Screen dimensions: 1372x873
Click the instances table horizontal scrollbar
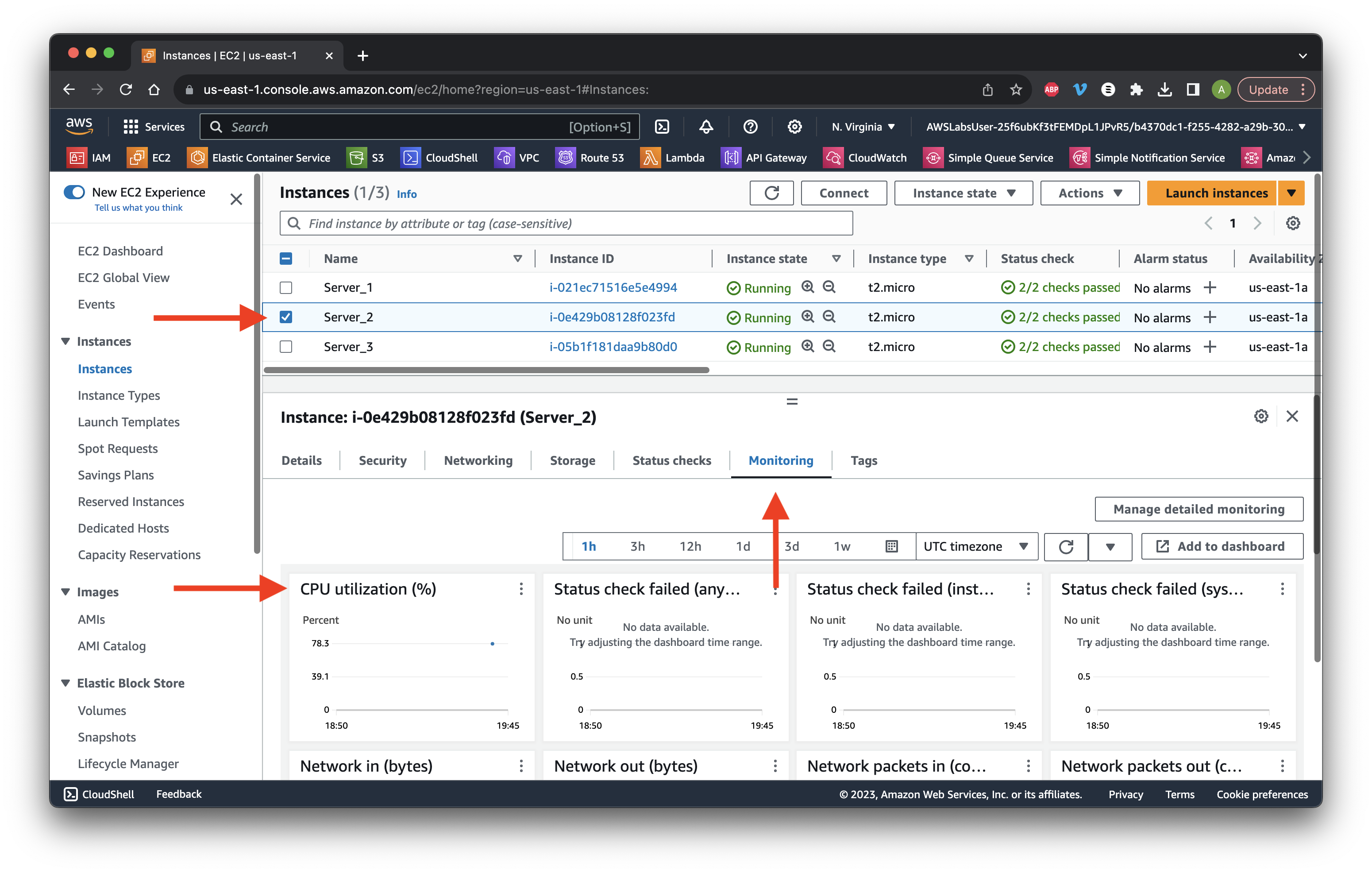click(x=486, y=370)
